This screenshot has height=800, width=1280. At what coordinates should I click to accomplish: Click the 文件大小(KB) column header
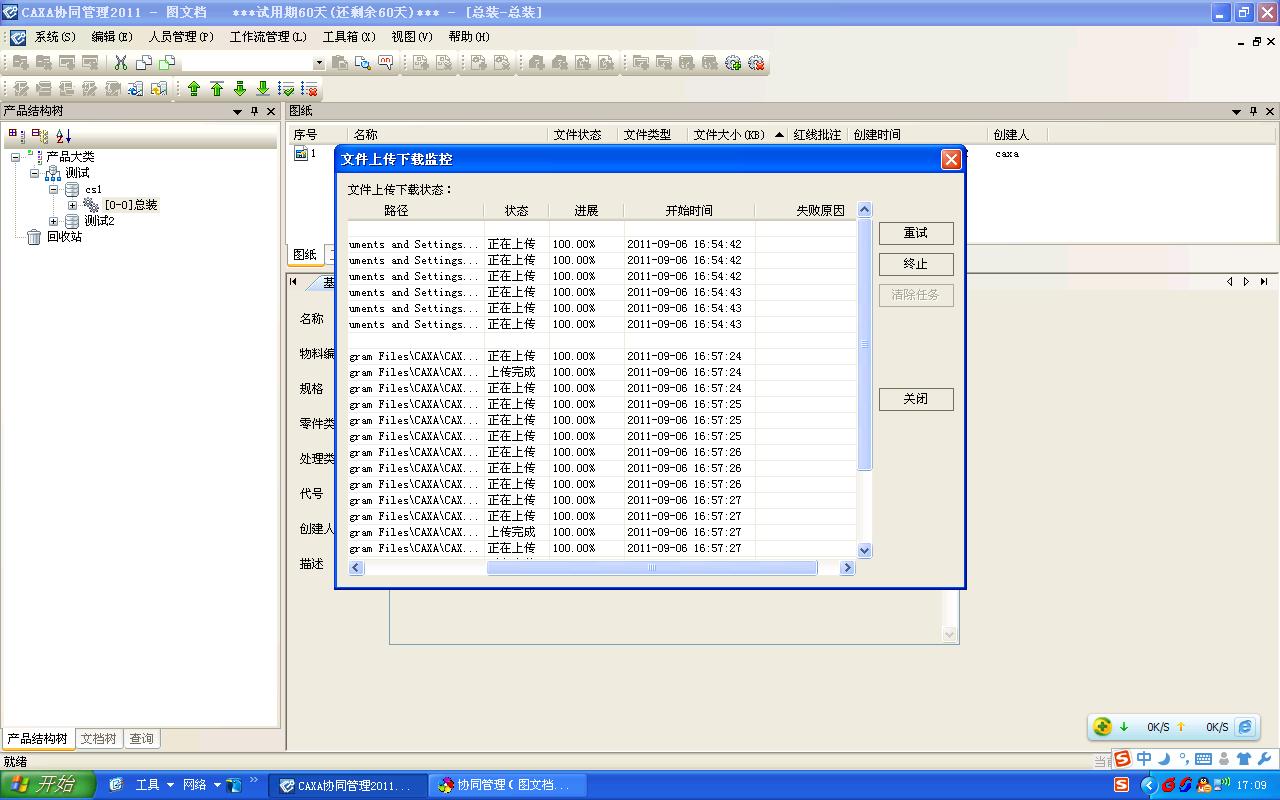click(739, 135)
